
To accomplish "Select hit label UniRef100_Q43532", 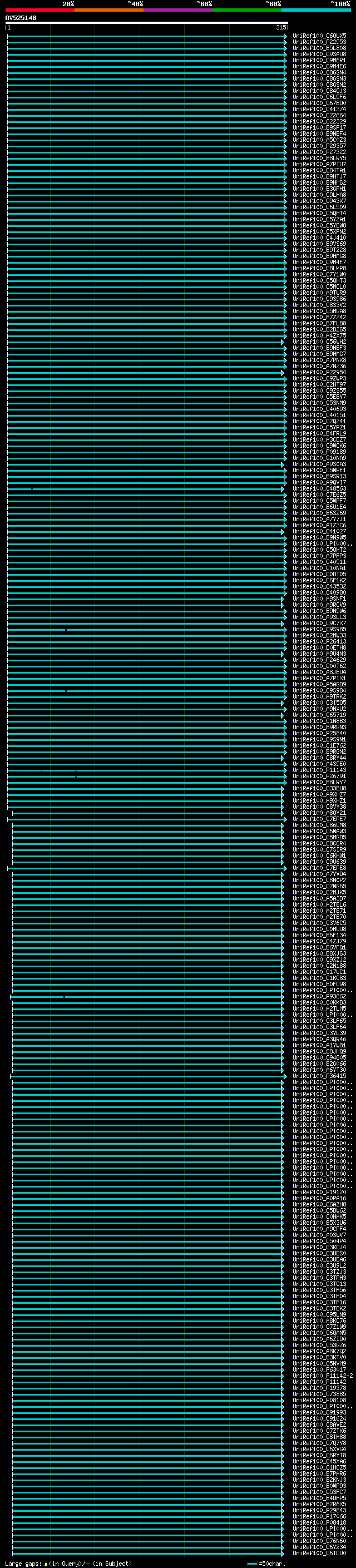I will pos(319,587).
